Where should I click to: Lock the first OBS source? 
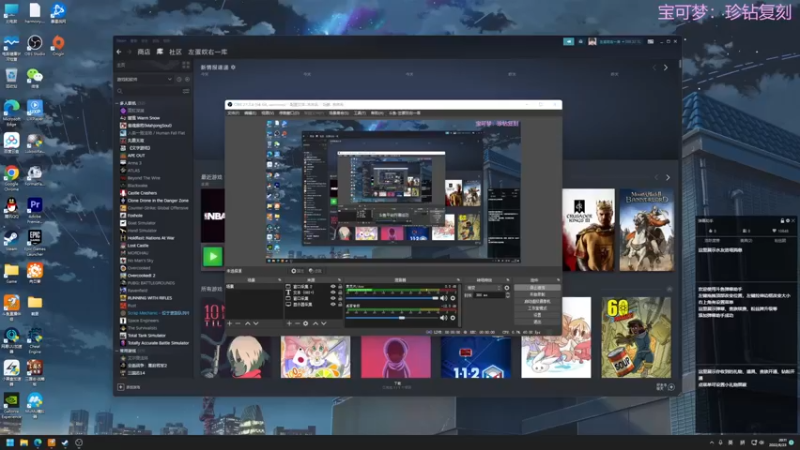[340, 287]
